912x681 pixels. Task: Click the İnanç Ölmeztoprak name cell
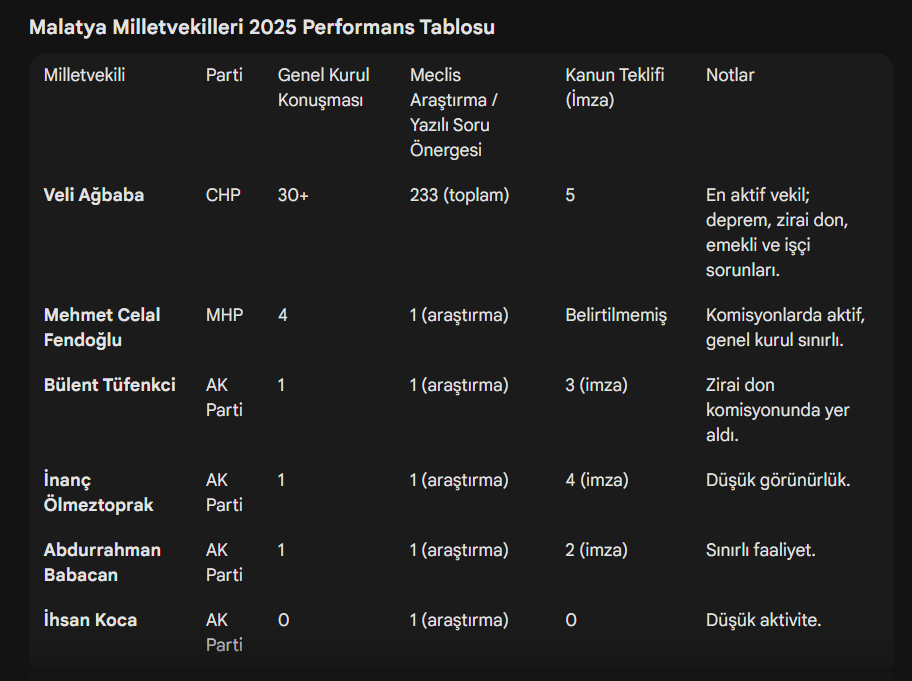click(98, 492)
